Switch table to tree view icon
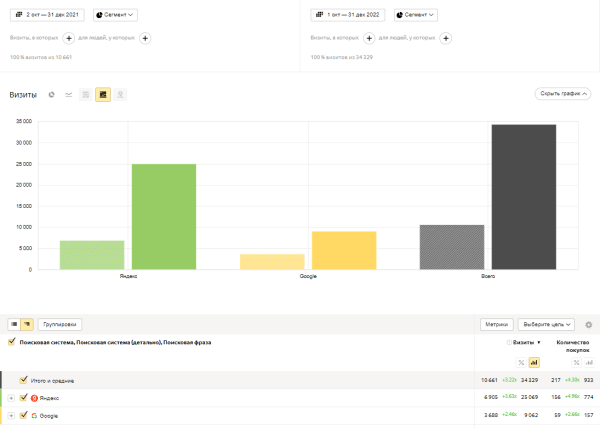 27,324
